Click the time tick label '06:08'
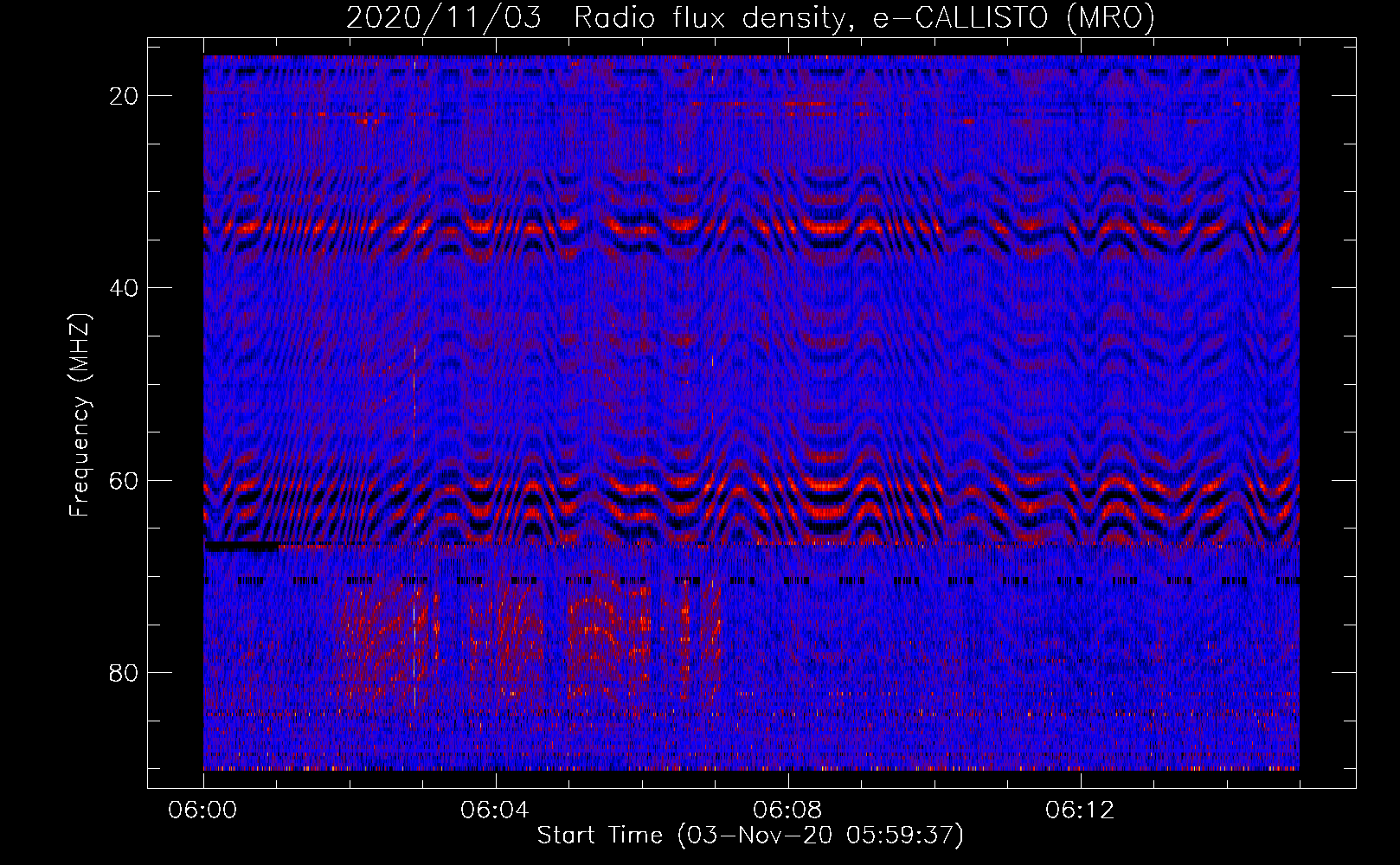The image size is (1400, 865). pos(787,810)
